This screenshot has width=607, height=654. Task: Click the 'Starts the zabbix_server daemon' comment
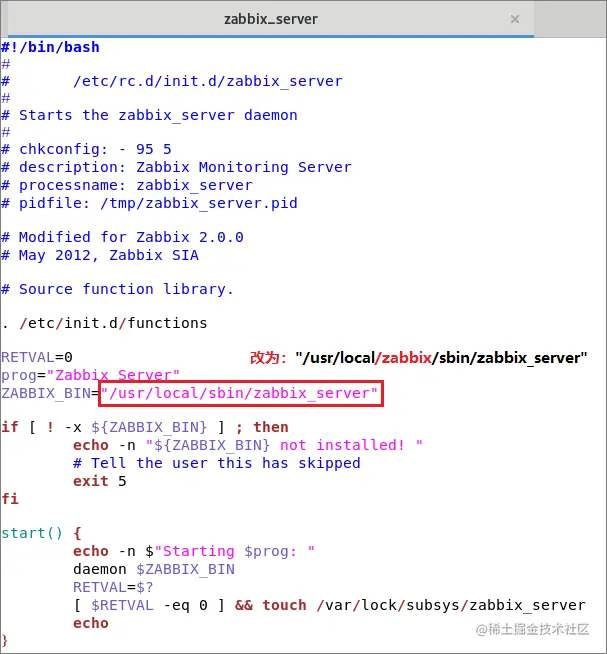(149, 115)
